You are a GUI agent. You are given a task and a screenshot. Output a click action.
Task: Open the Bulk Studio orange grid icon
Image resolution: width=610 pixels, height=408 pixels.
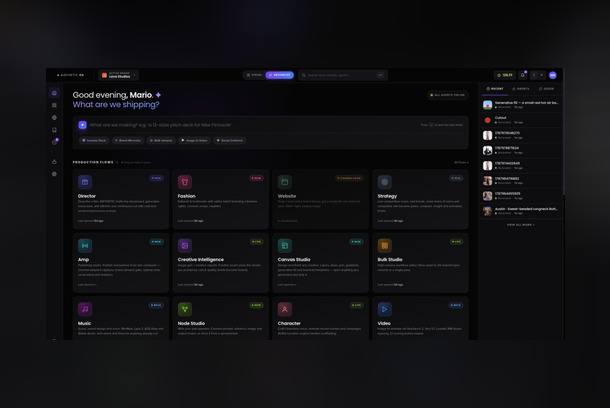(x=385, y=245)
